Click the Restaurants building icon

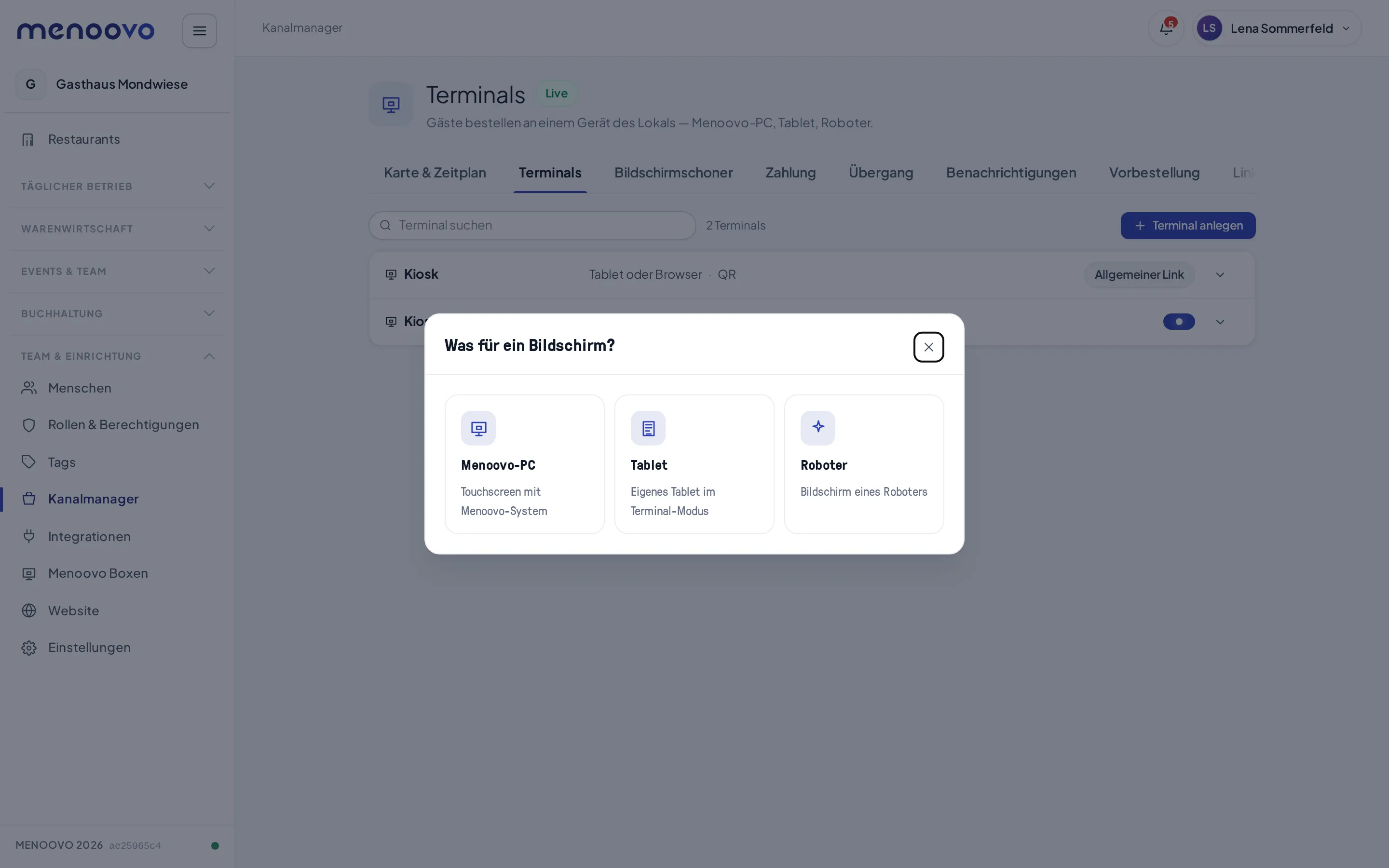point(28,139)
